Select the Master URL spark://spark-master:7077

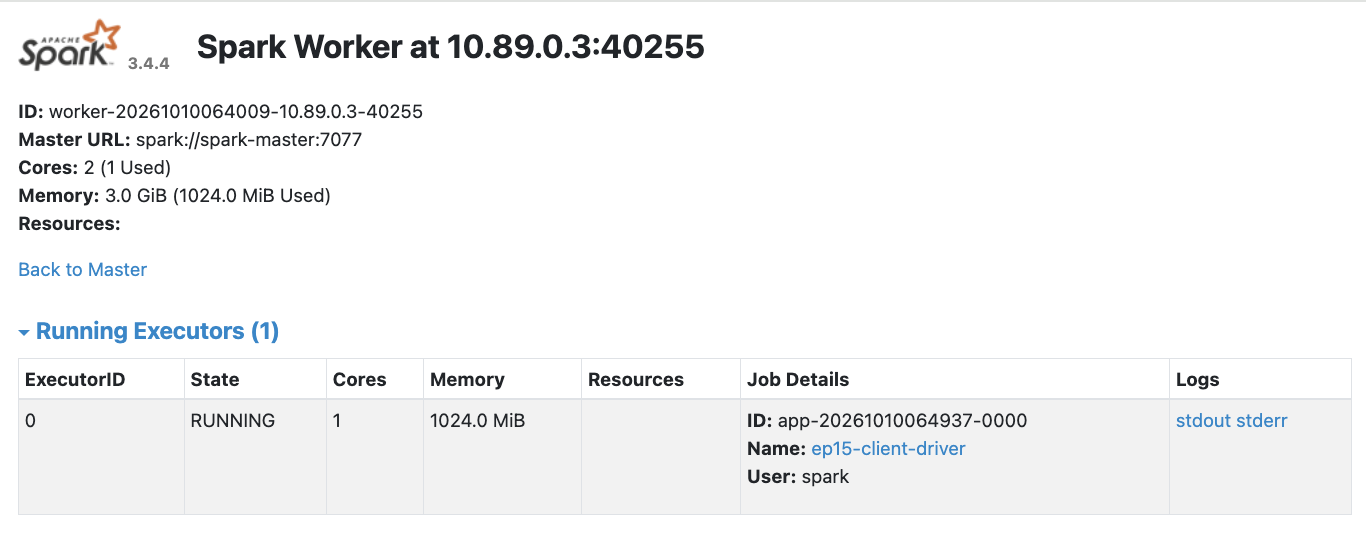pyautogui.click(x=249, y=139)
